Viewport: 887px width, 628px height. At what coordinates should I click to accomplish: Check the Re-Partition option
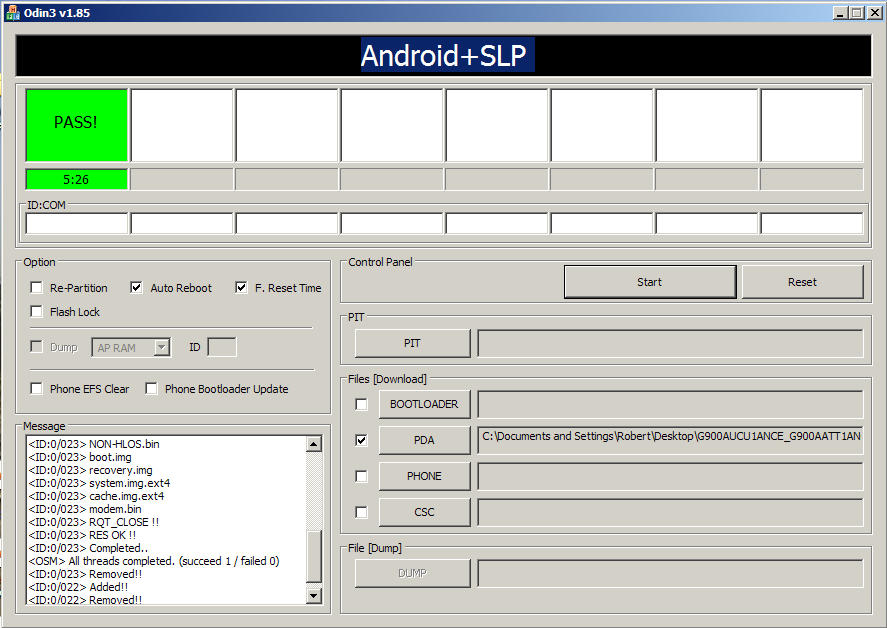tap(37, 288)
